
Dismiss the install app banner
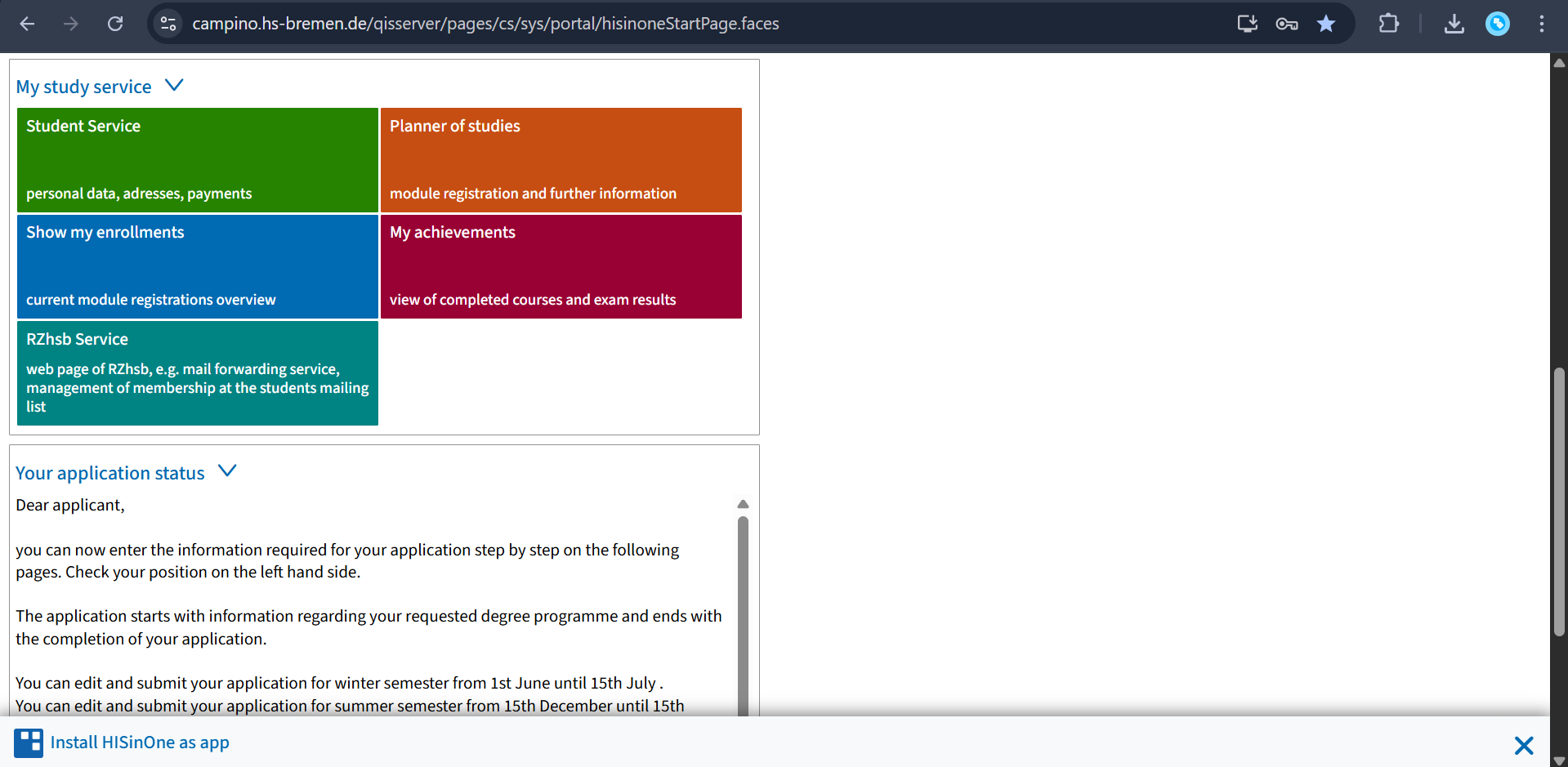point(1523,745)
